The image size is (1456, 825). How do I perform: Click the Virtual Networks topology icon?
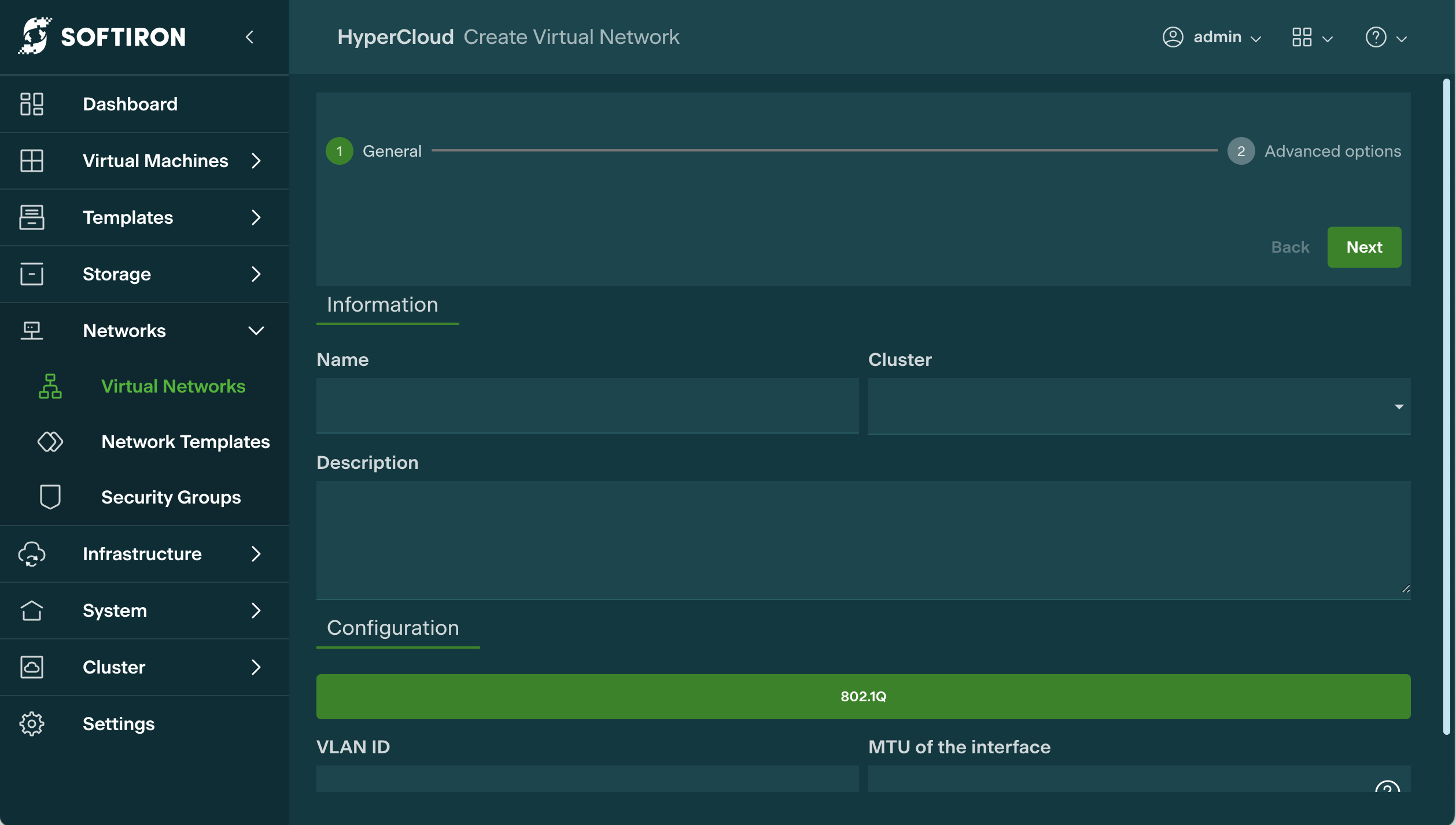pyautogui.click(x=50, y=386)
